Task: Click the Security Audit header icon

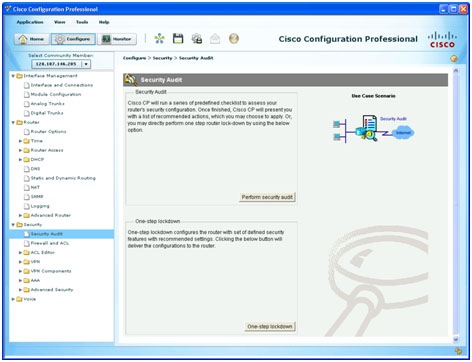Action: 130,80
